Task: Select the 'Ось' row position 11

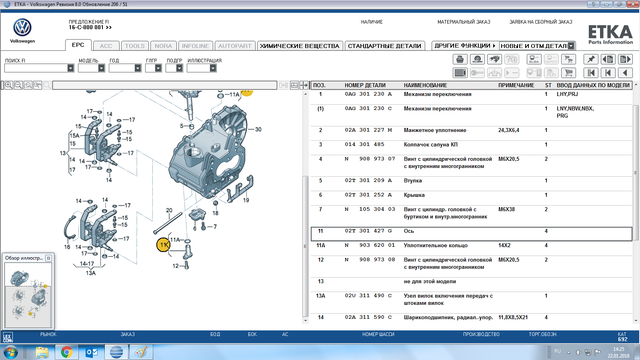Action: 471,233
